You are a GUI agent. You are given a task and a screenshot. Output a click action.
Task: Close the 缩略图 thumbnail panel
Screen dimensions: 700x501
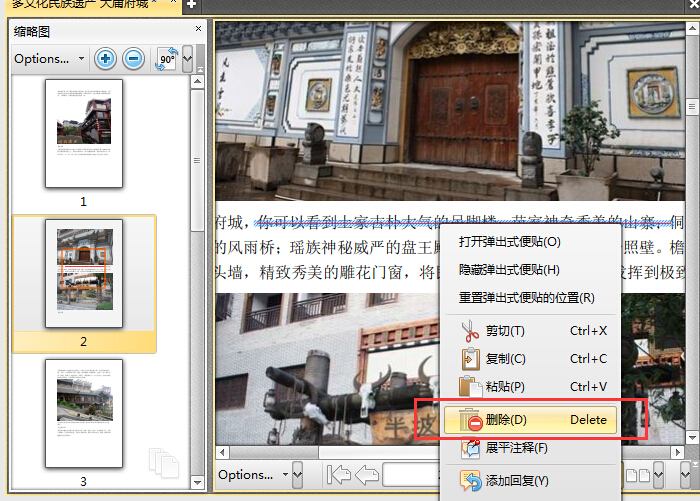[x=198, y=29]
